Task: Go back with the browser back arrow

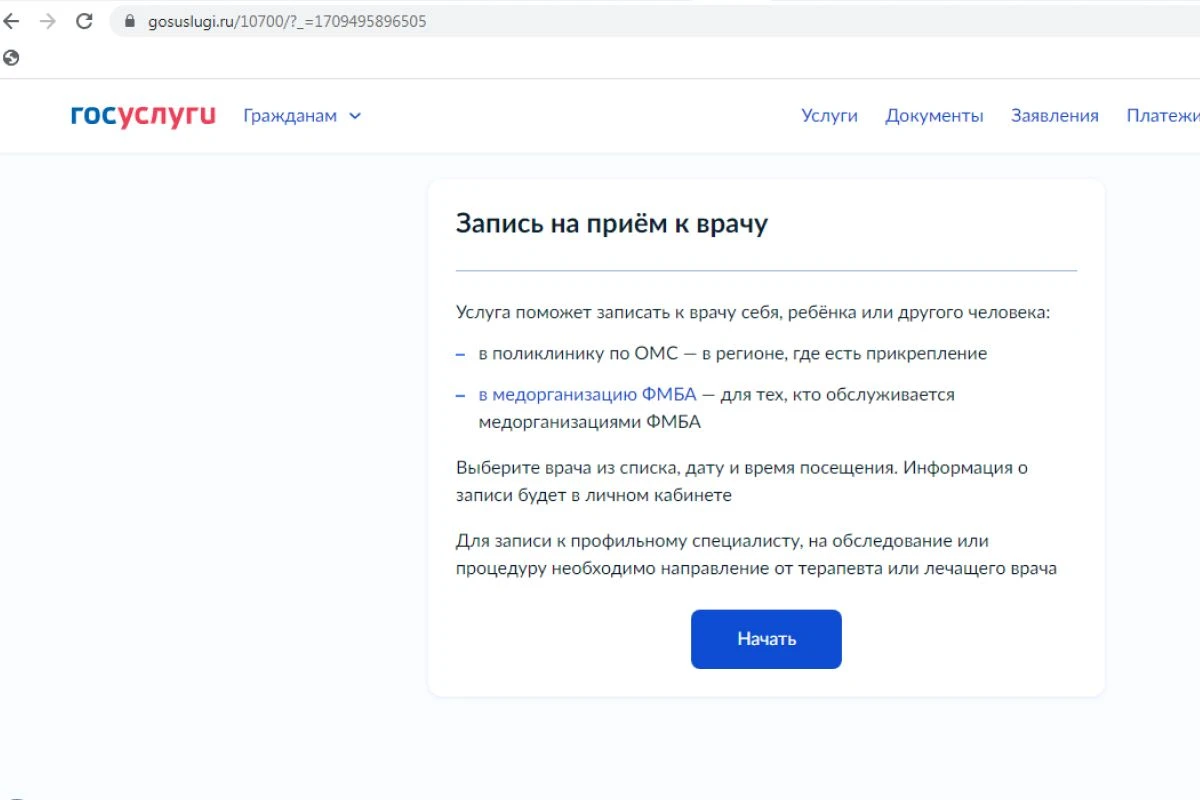Action: (11, 21)
